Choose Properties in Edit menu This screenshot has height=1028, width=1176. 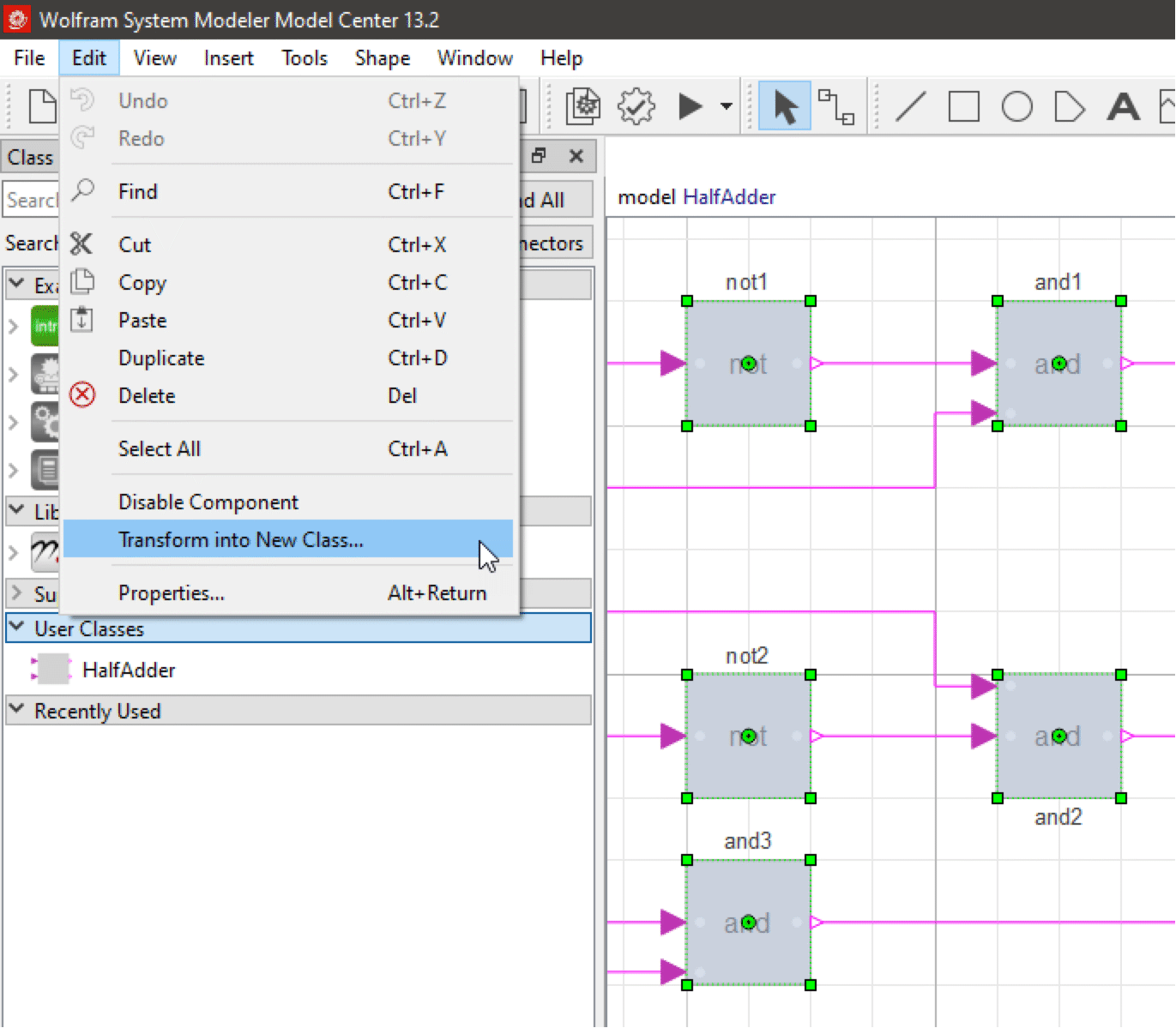pos(288,592)
